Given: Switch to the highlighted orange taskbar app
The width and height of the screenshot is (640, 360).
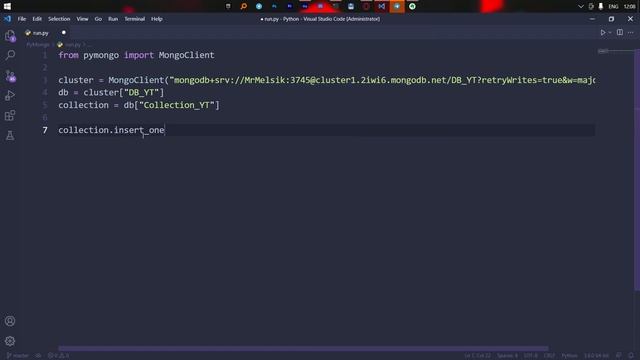Looking at the screenshot, I should [x=397, y=6].
